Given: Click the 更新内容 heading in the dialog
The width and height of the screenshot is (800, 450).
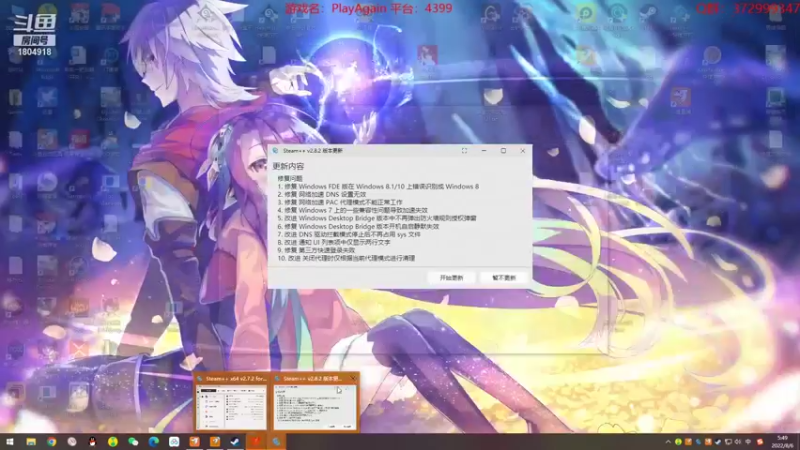Looking at the screenshot, I should [288, 166].
